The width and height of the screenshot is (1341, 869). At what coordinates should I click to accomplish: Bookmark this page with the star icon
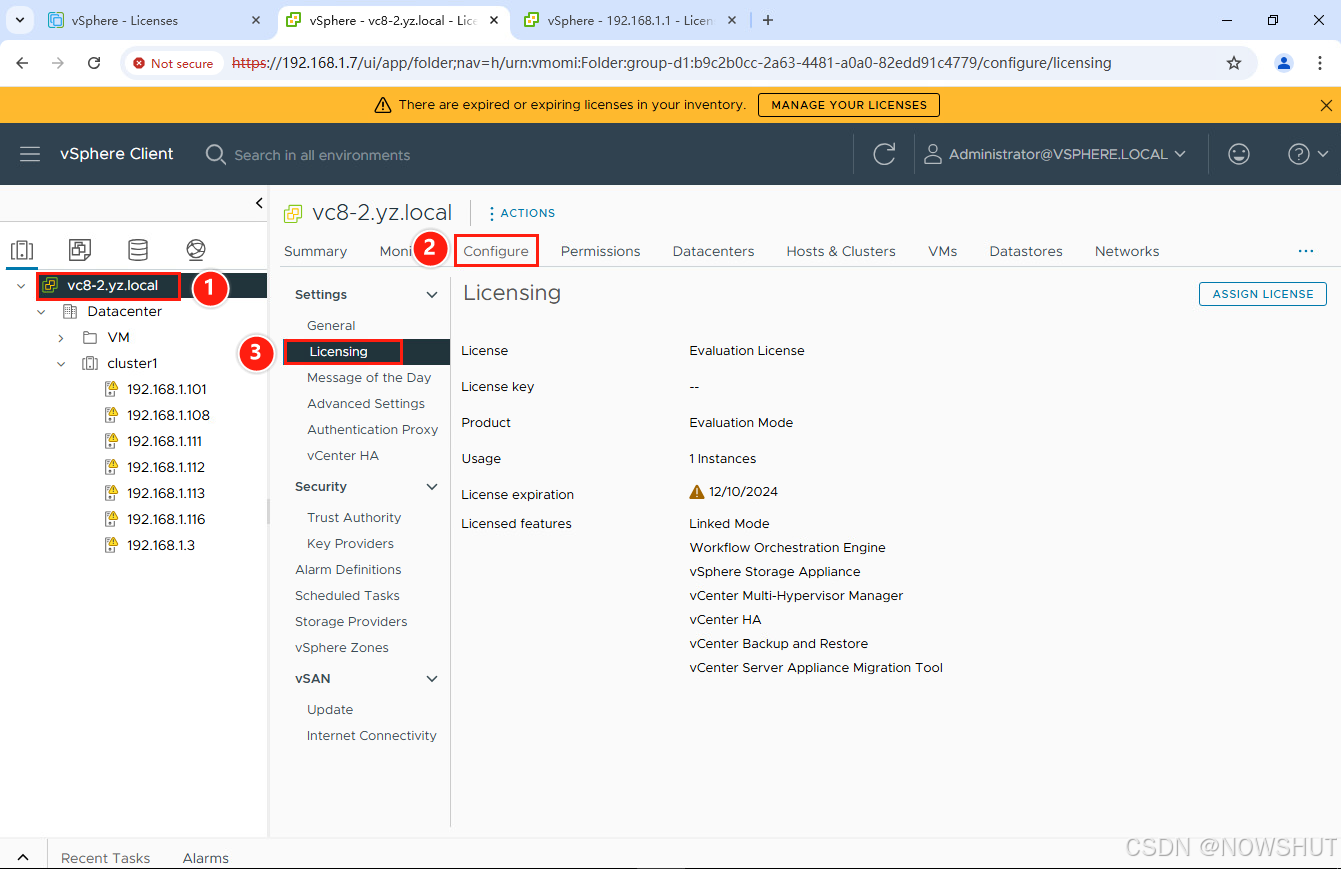coord(1234,63)
